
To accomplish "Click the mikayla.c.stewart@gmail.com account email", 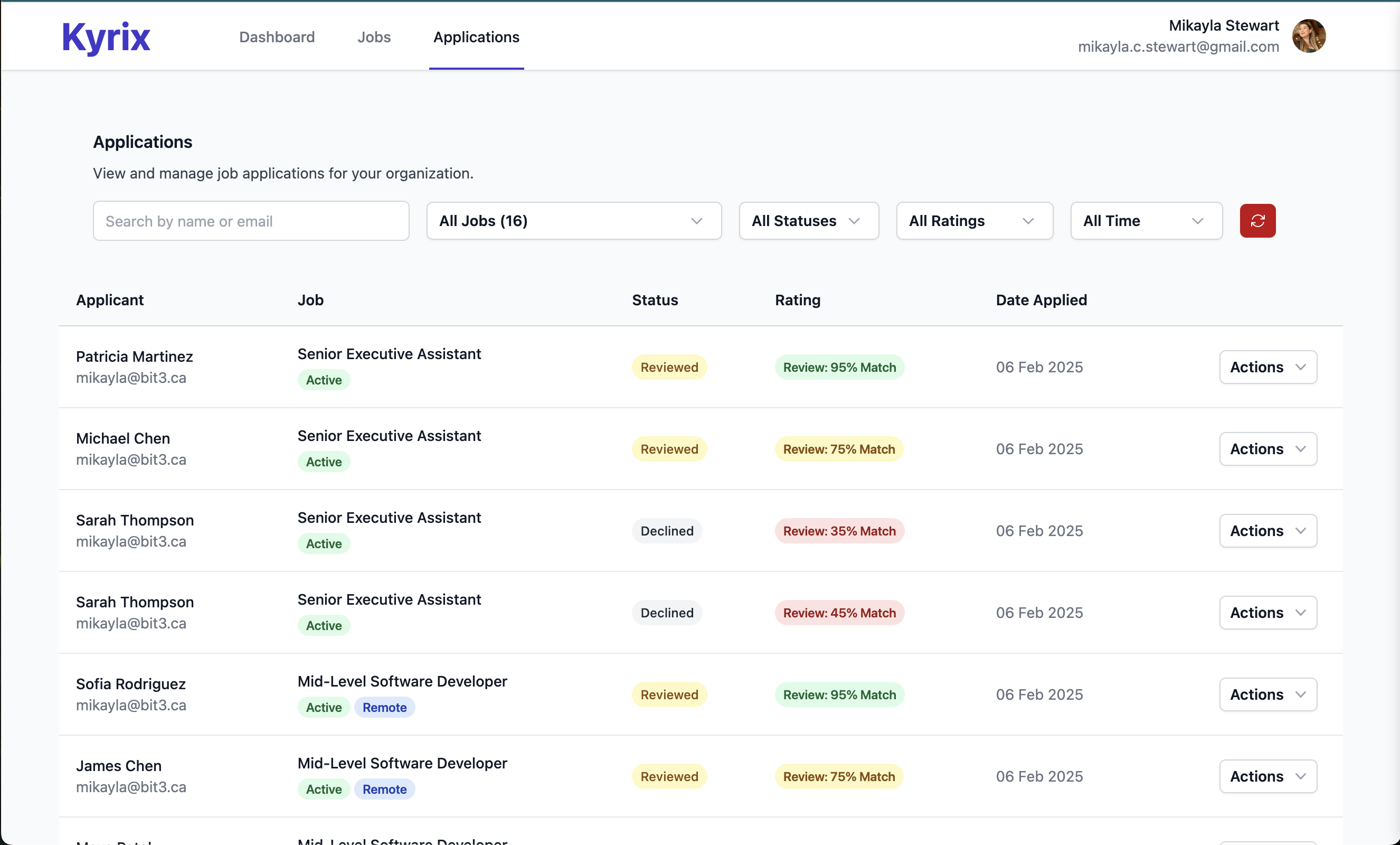I will coord(1178,46).
